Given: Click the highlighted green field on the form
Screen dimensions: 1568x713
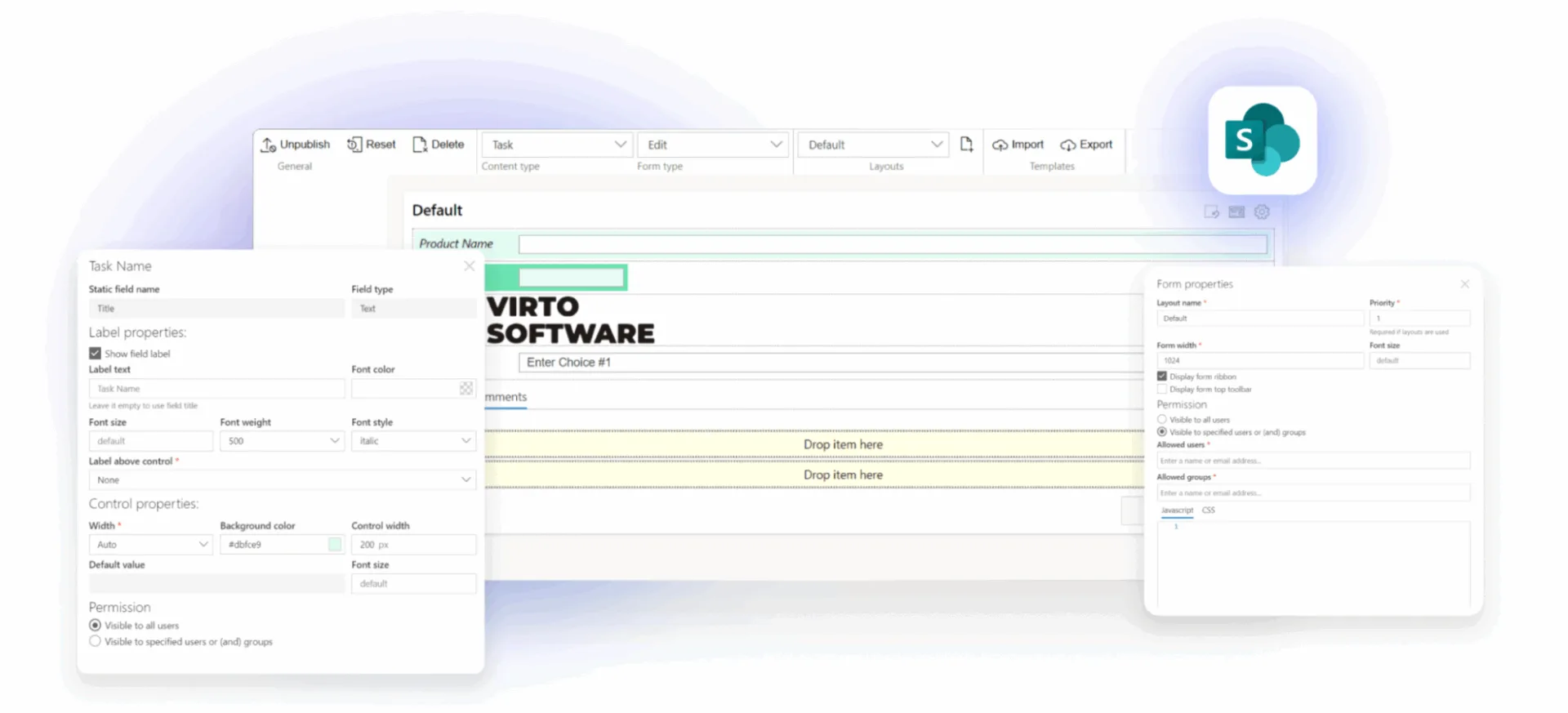Looking at the screenshot, I should tap(556, 279).
